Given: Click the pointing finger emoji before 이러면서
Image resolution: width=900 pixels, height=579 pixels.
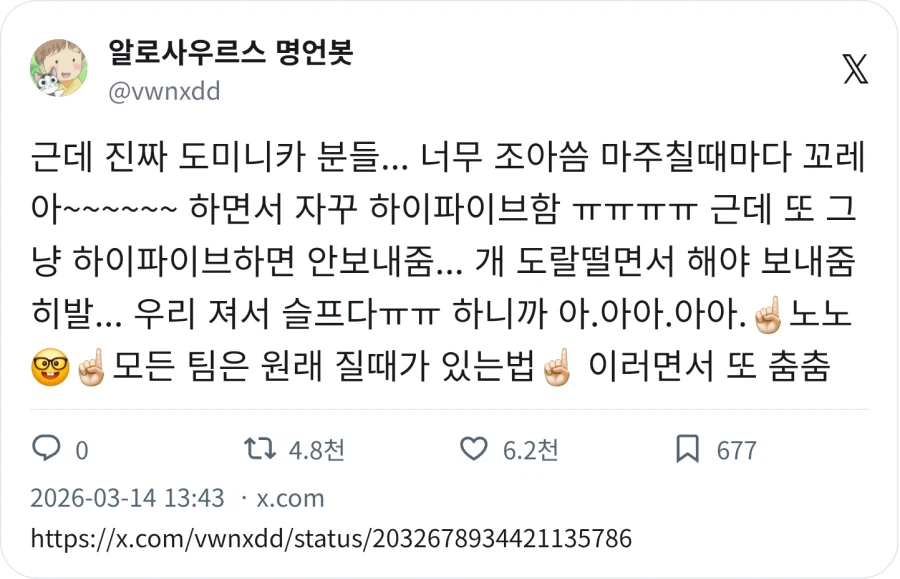Looking at the screenshot, I should [x=557, y=367].
